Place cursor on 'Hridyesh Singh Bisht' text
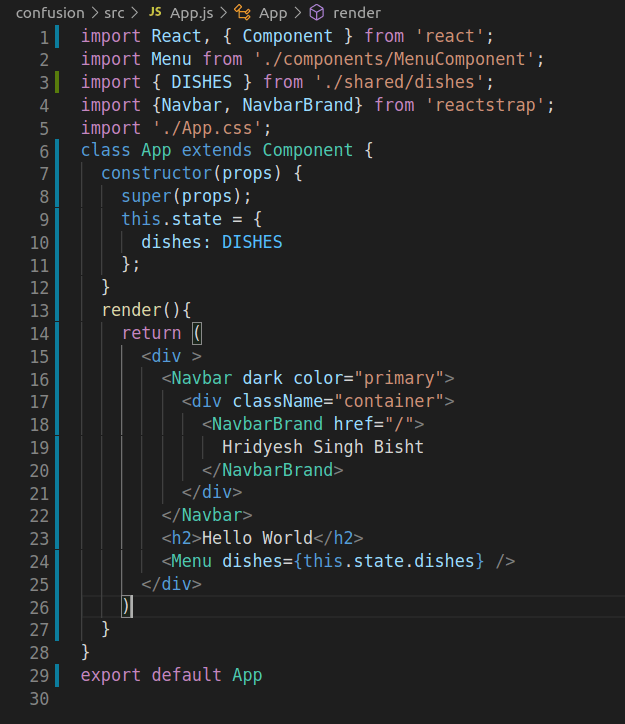The height and width of the screenshot is (724, 625). click(x=322, y=447)
